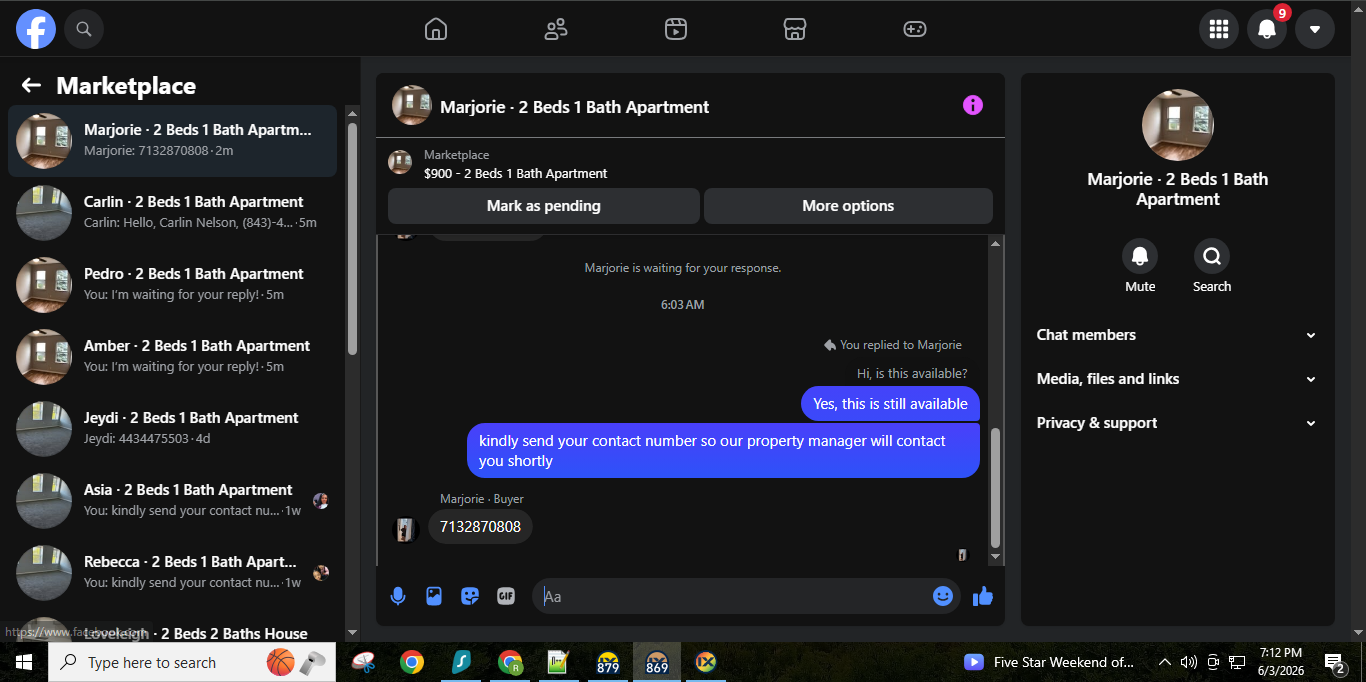Click the 'Hi, is this available?' quoted reply
1366x682 pixels.
tap(912, 374)
